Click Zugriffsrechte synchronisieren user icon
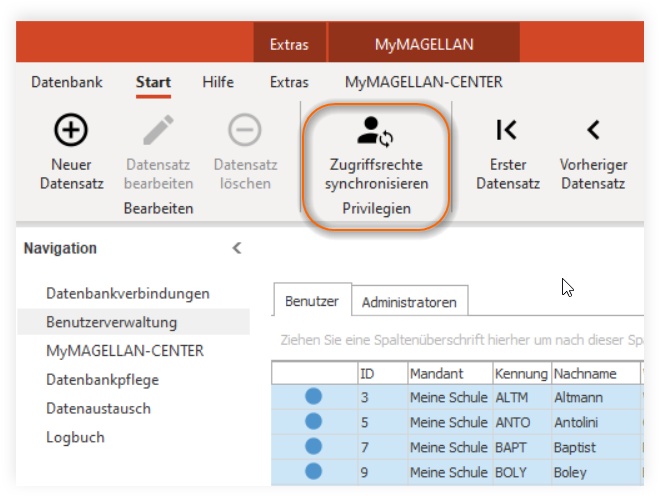Image resolution: width=660 pixels, height=502 pixels. coord(375,132)
